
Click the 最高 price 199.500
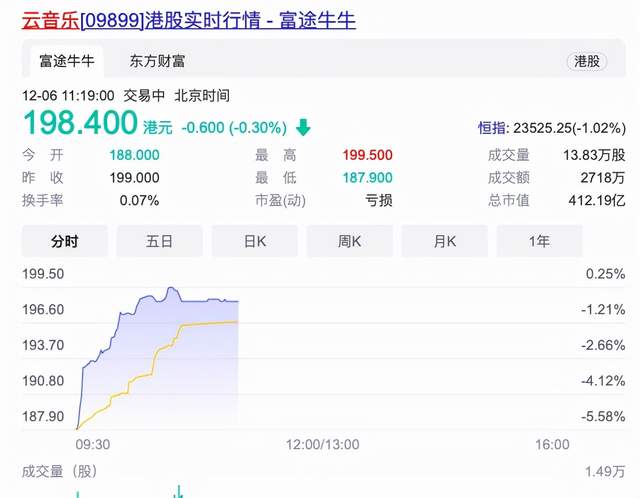coord(366,156)
